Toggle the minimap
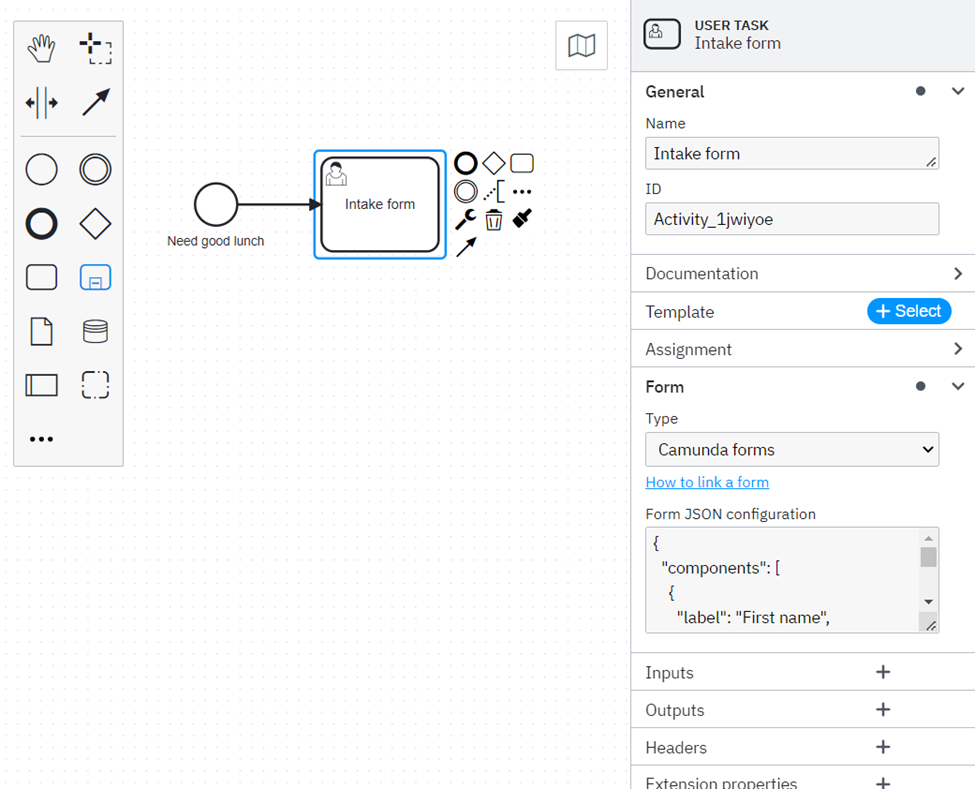Image resolution: width=975 pixels, height=789 pixels. tap(581, 45)
